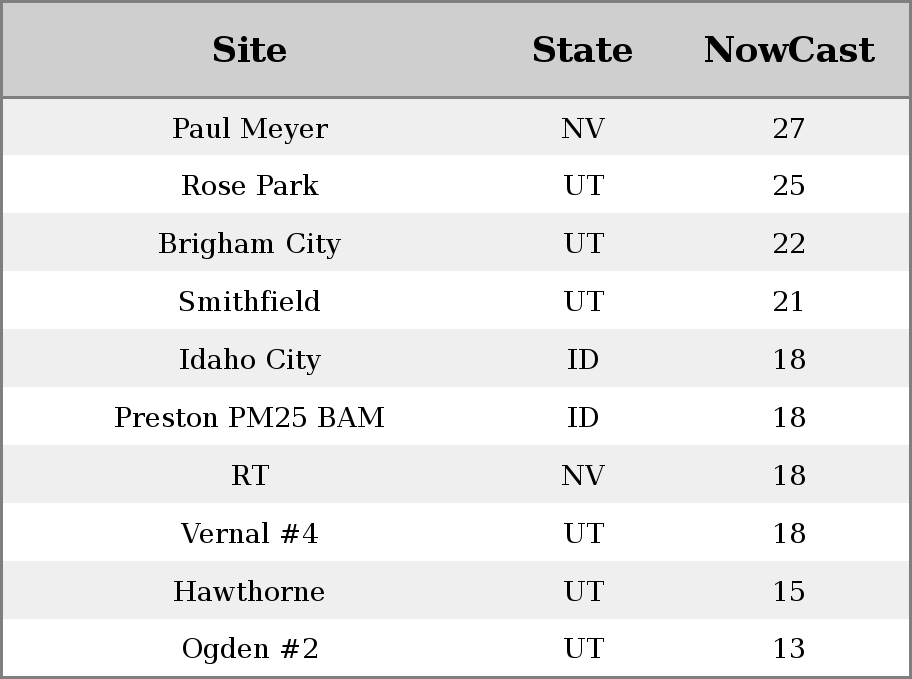
Task: Click the Idaho City site name
Action: pyautogui.click(x=250, y=360)
